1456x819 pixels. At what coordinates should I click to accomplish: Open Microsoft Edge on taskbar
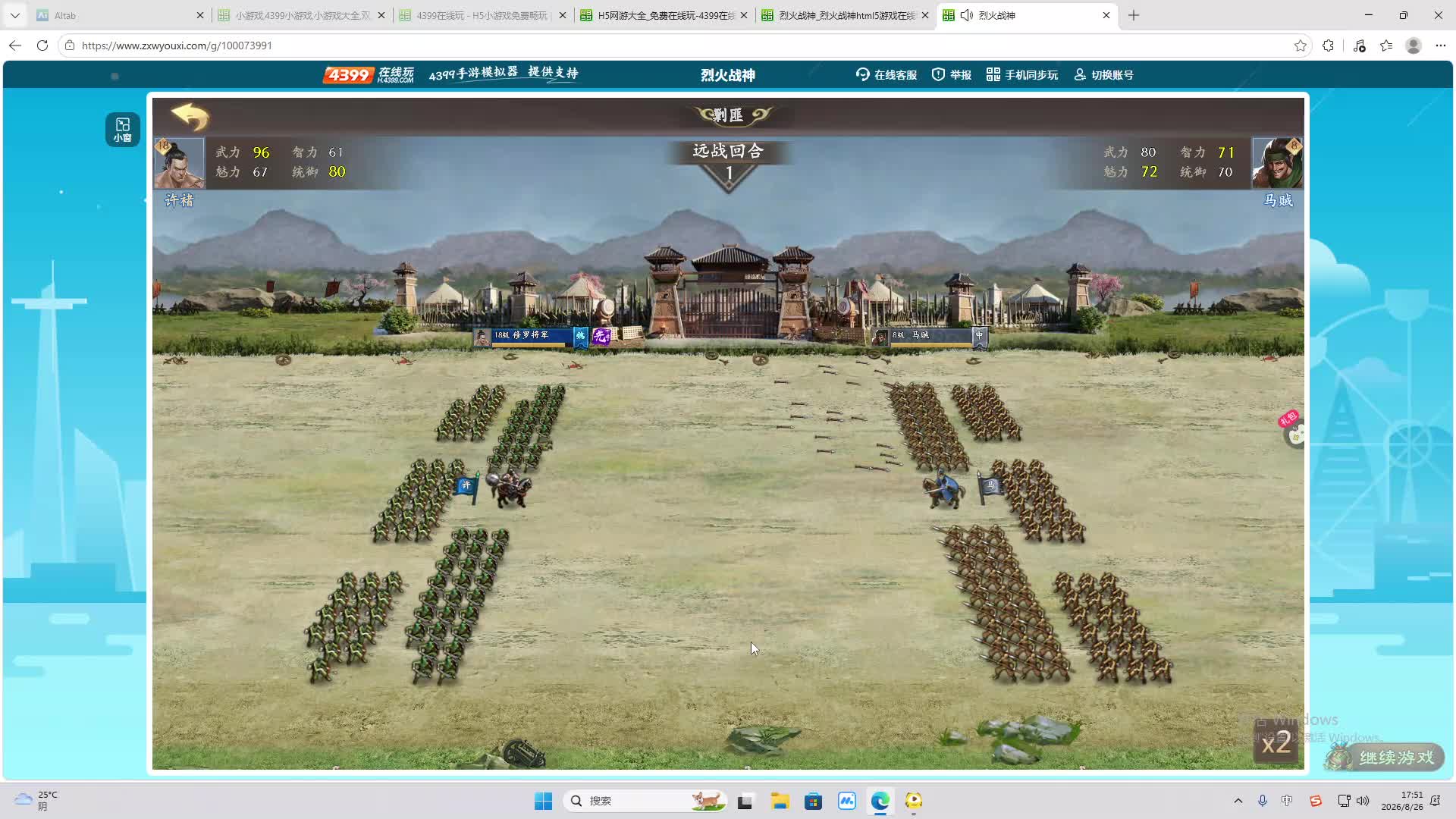click(x=880, y=801)
